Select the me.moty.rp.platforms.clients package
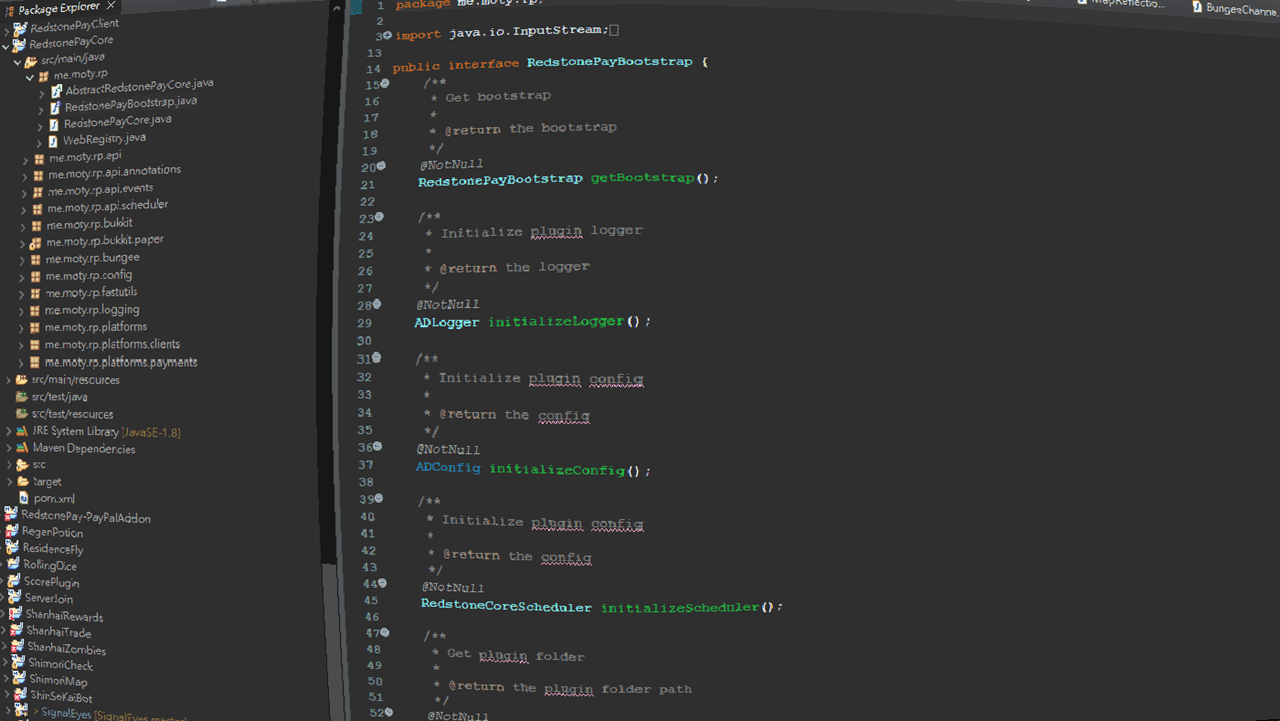This screenshot has width=1280, height=721. pyautogui.click(x=112, y=345)
